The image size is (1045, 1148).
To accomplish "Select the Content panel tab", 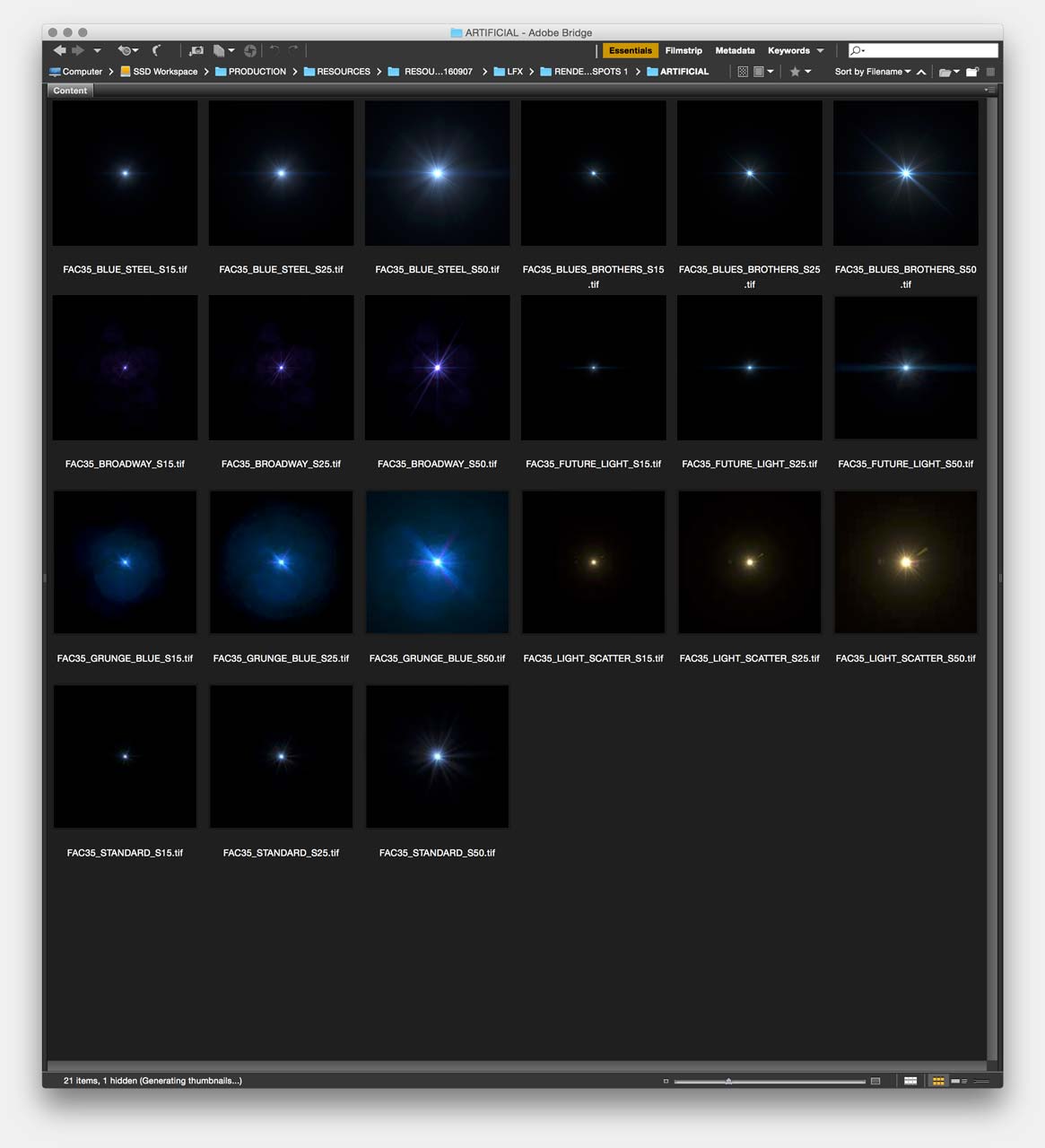I will pyautogui.click(x=70, y=91).
